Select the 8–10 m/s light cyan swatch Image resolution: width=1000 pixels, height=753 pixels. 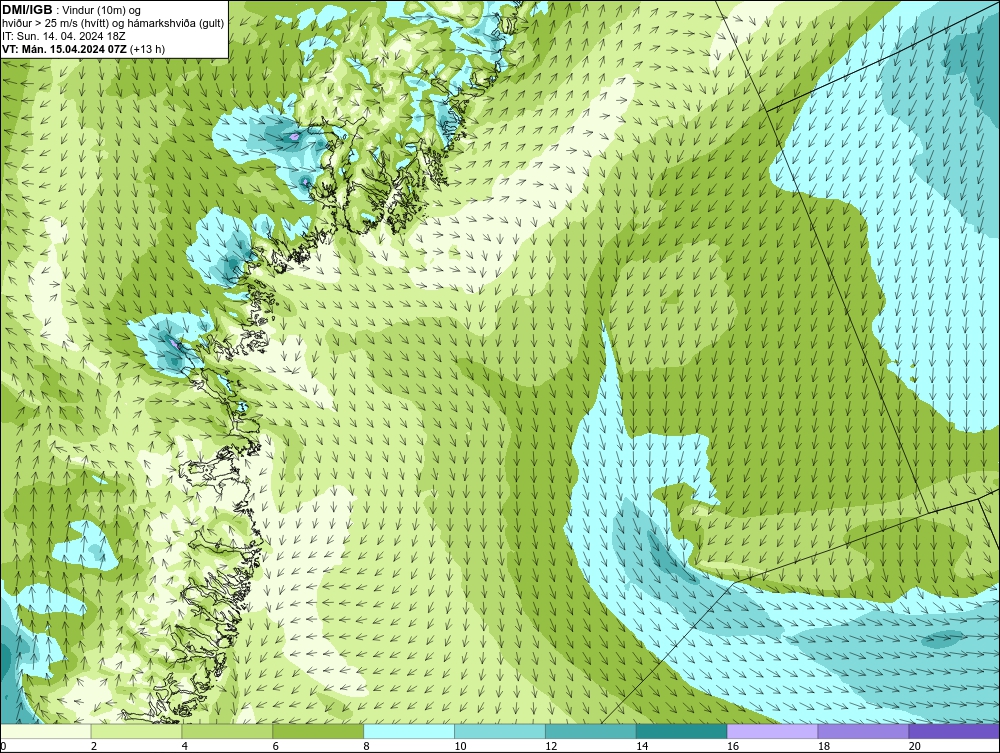(x=409, y=731)
